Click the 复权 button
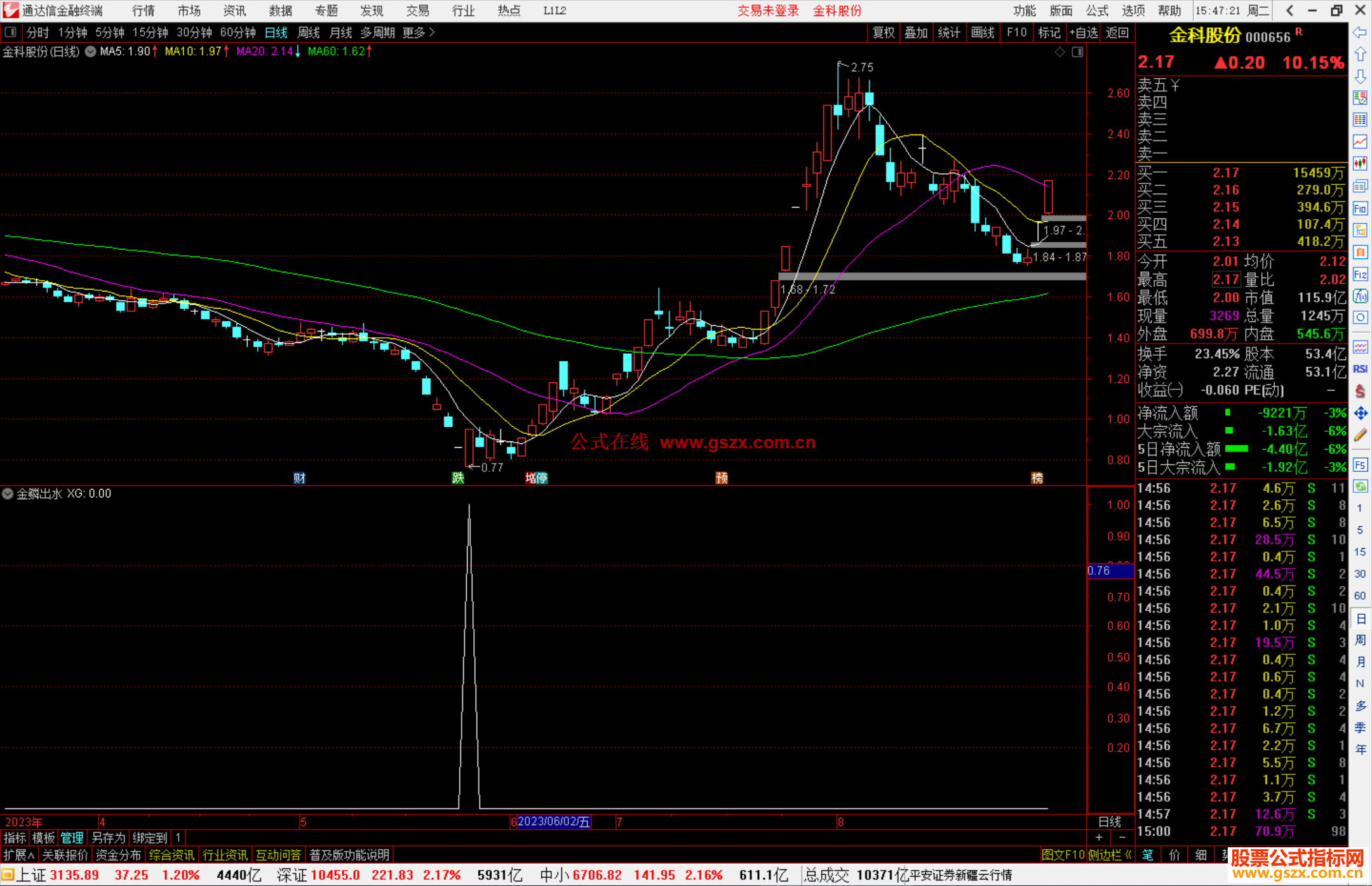The image size is (1372, 886). (x=884, y=32)
